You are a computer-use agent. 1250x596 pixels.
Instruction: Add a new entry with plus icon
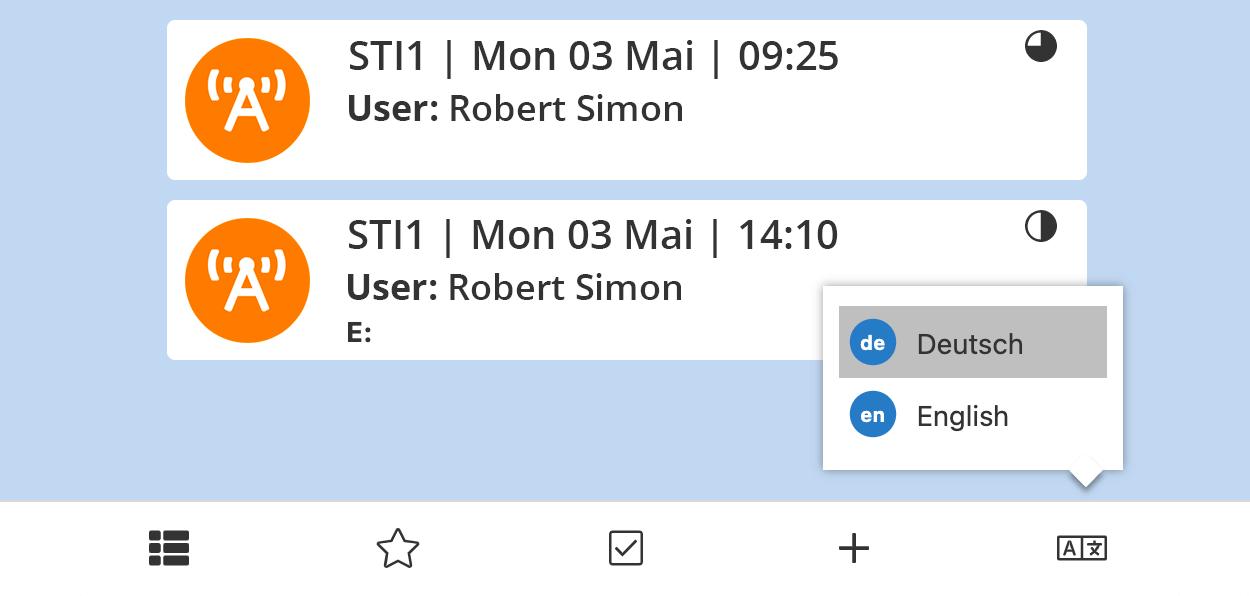pos(853,548)
